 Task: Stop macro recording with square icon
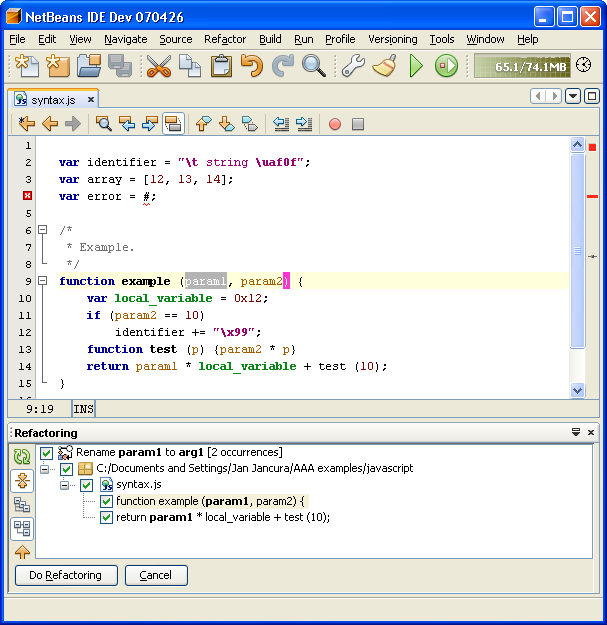(358, 124)
